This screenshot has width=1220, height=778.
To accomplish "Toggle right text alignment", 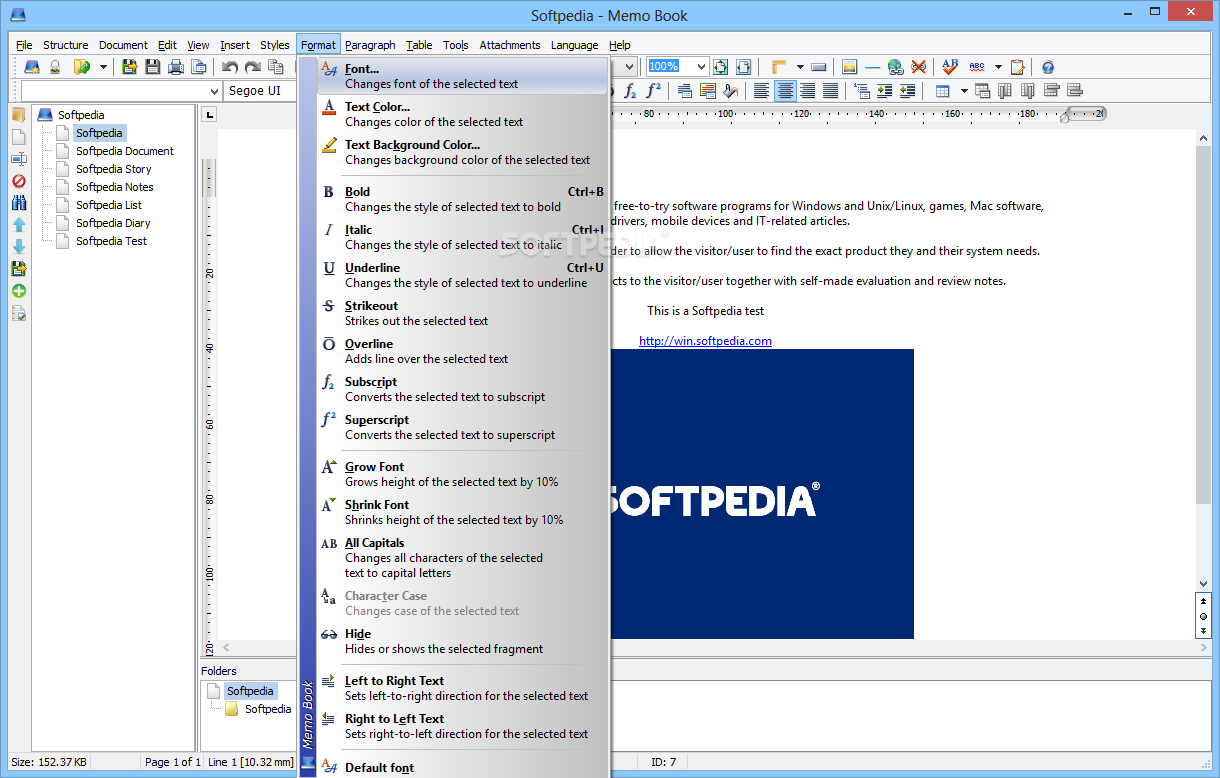I will click(807, 91).
